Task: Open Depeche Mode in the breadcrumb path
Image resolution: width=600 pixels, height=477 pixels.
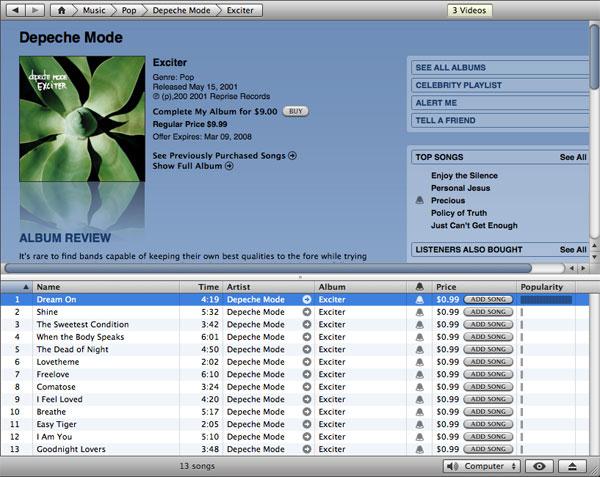Action: (181, 10)
